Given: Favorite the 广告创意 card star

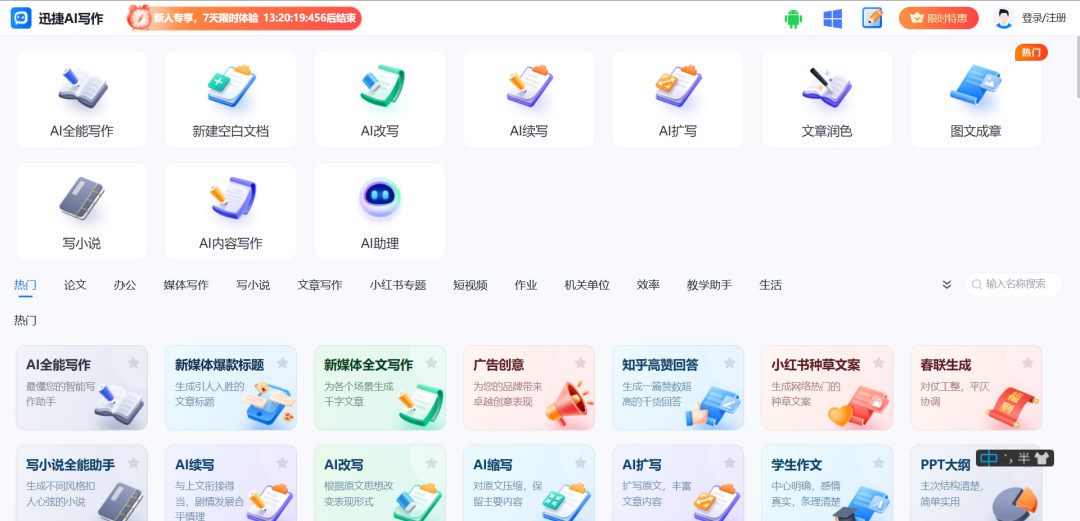Looking at the screenshot, I should pos(581,362).
